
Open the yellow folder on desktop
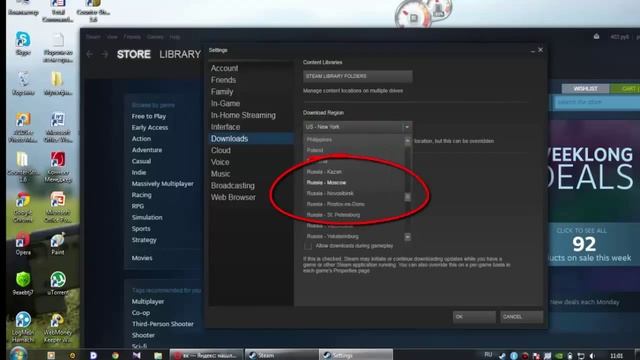[58, 83]
